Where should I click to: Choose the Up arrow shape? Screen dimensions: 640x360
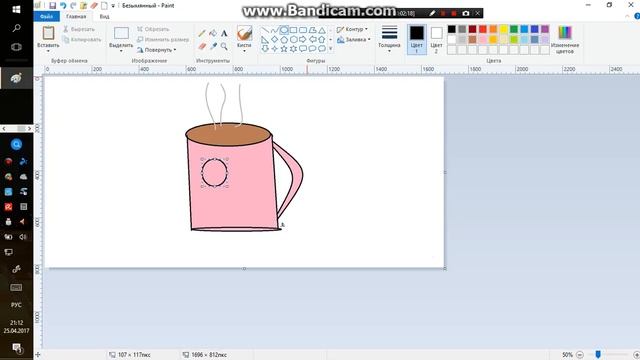(x=322, y=40)
